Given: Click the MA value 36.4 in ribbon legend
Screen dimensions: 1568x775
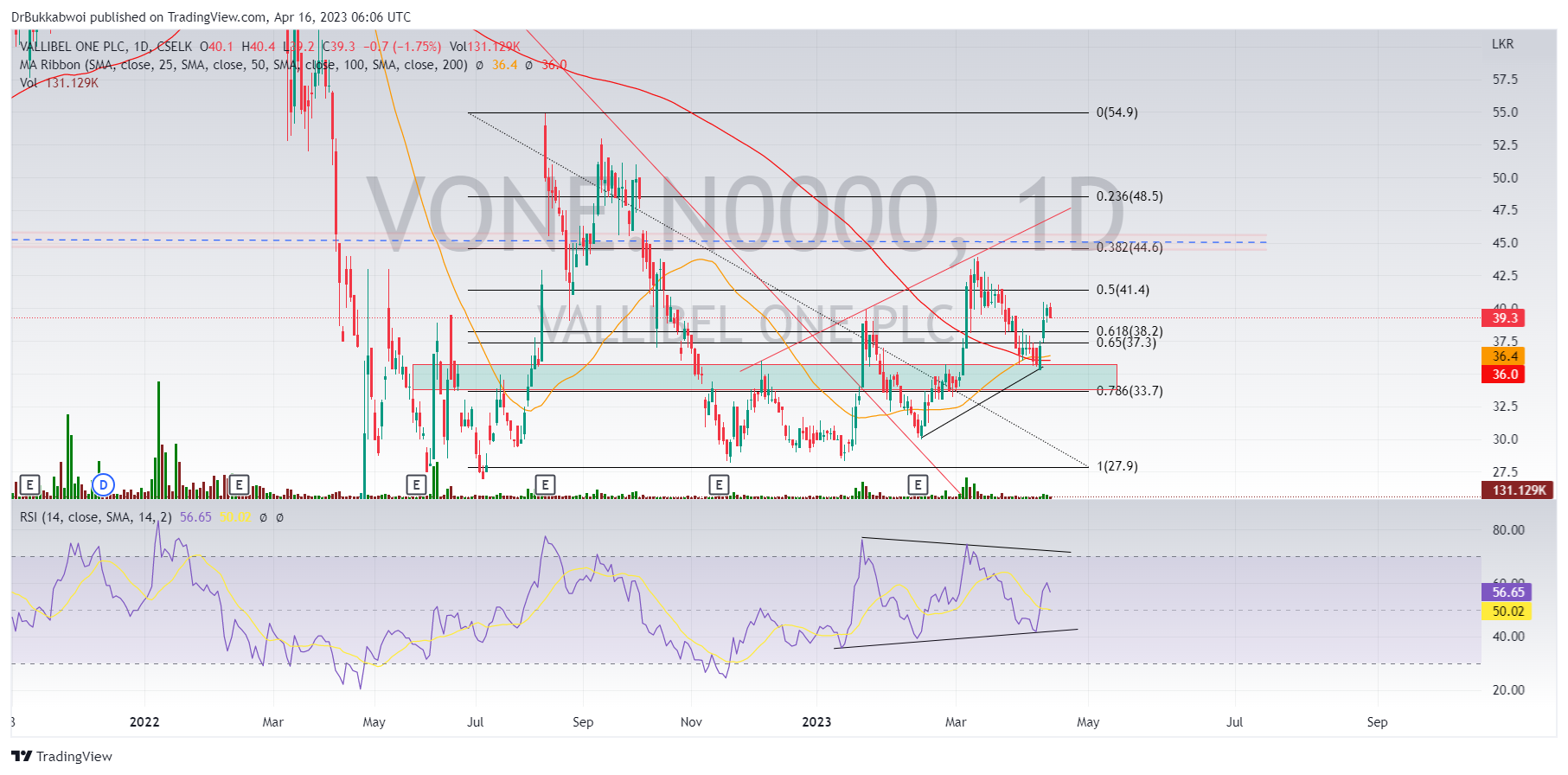Looking at the screenshot, I should click(x=504, y=65).
